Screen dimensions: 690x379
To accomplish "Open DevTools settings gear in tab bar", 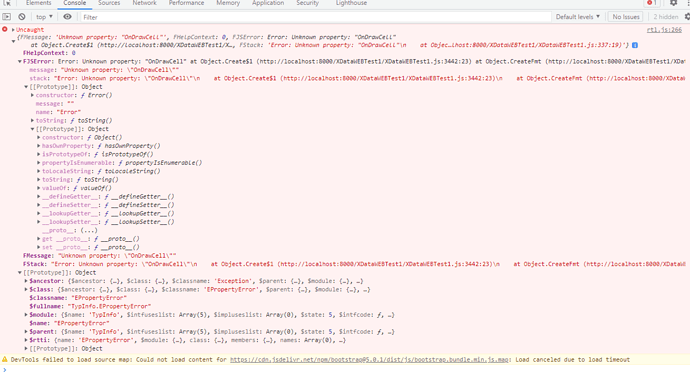I will coord(673,3).
